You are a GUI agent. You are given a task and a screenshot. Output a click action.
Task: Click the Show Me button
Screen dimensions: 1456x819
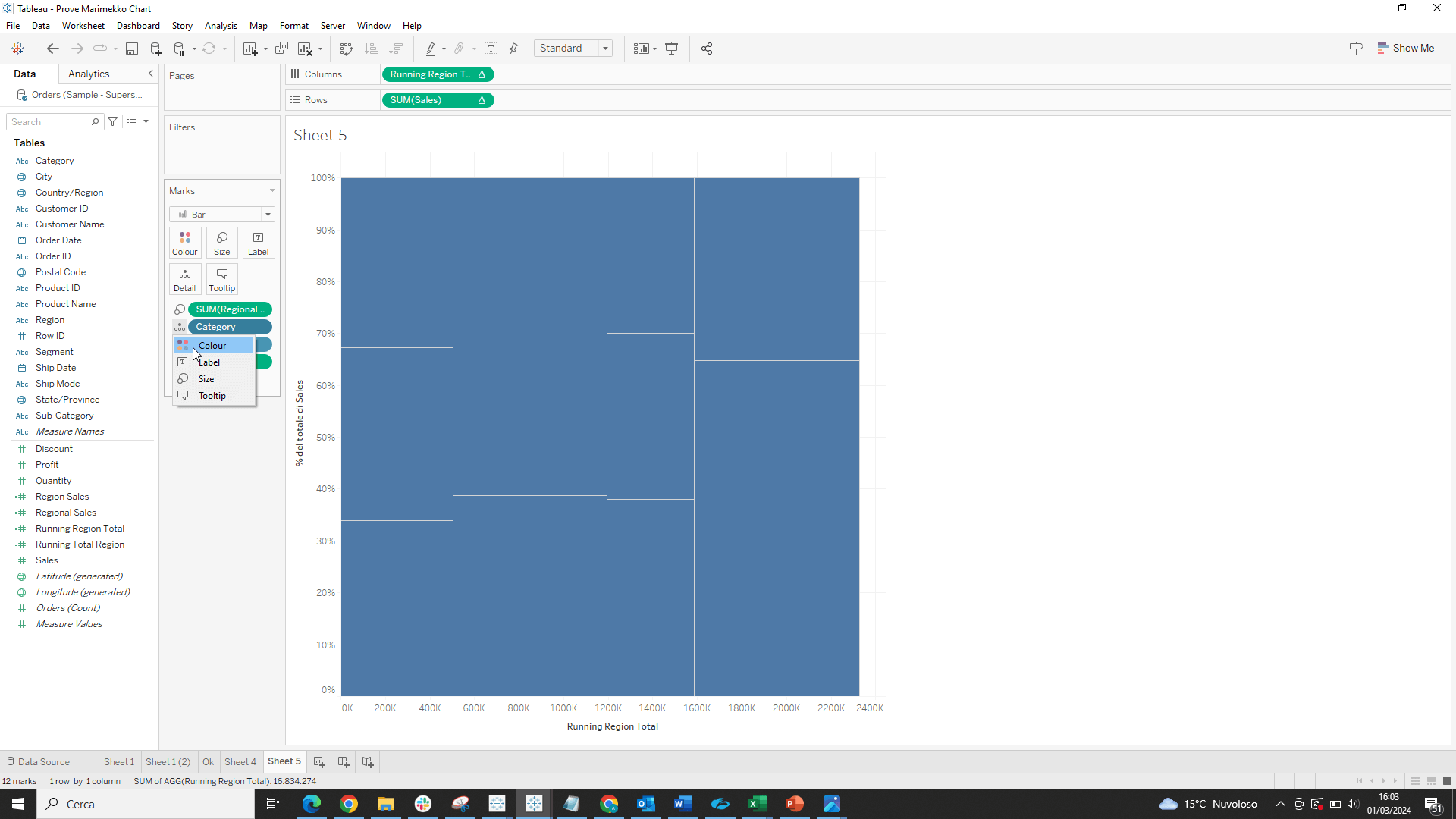coord(1407,48)
